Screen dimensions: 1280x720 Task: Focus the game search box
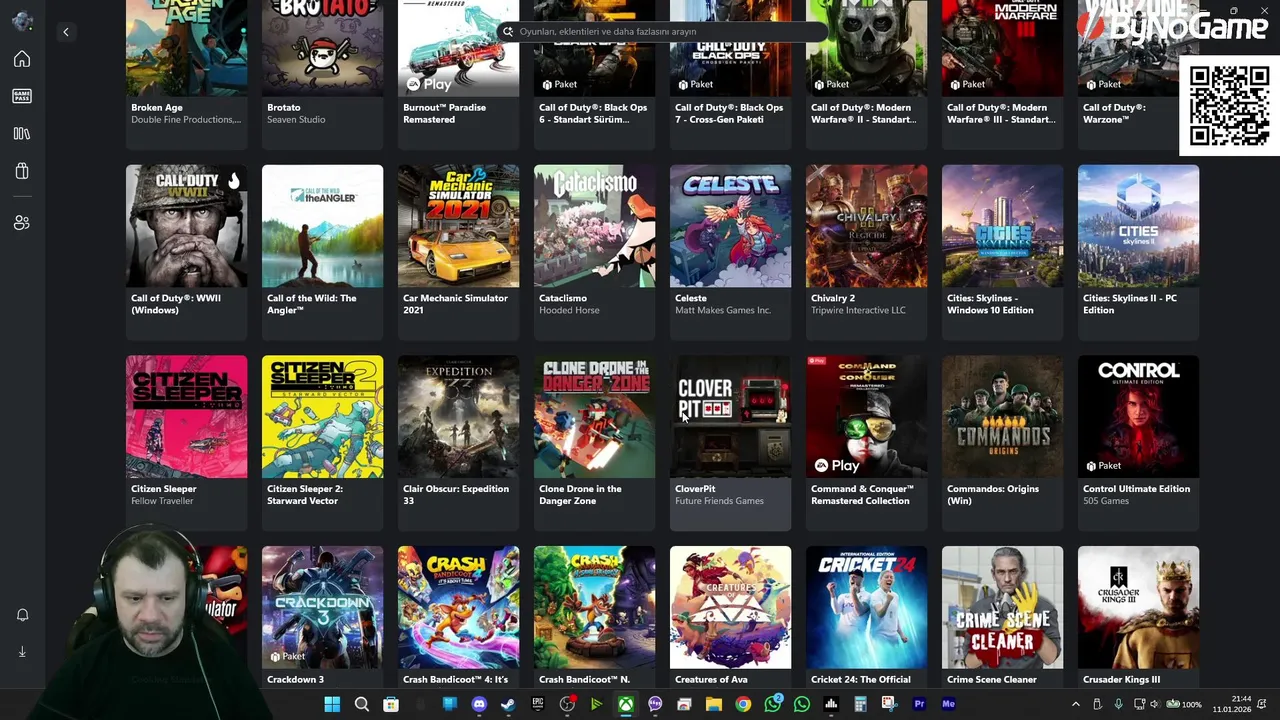point(662,31)
